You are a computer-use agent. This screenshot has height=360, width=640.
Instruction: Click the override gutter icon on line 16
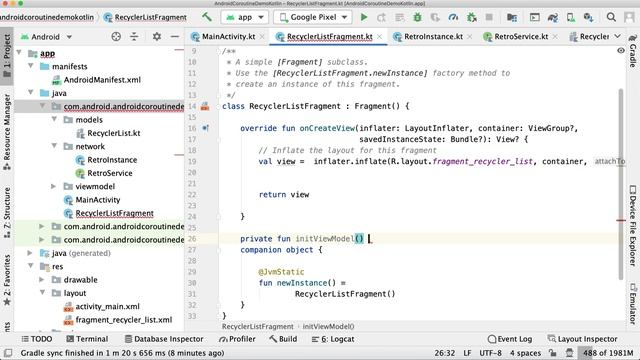205,128
